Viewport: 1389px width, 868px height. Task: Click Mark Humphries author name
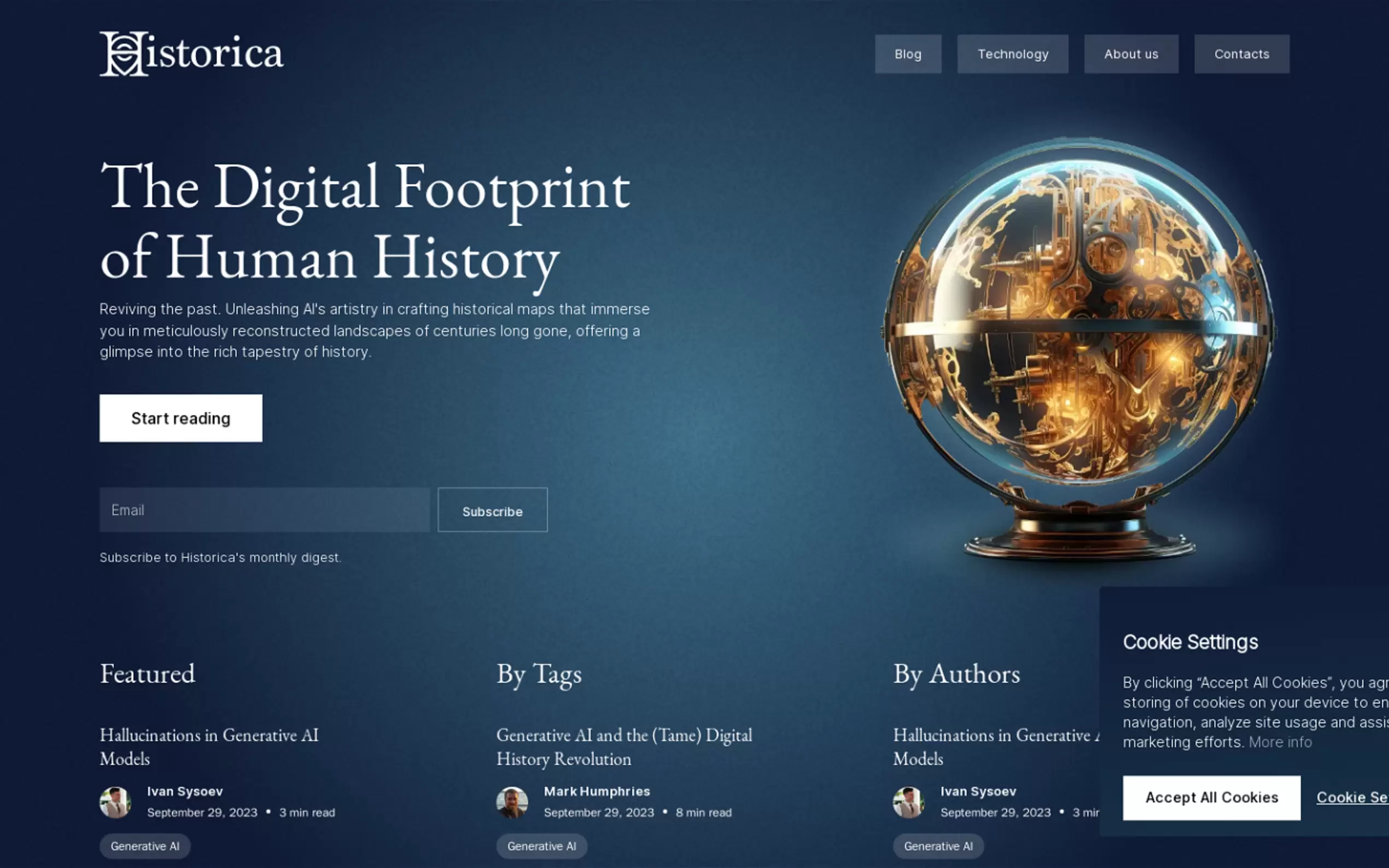(597, 791)
